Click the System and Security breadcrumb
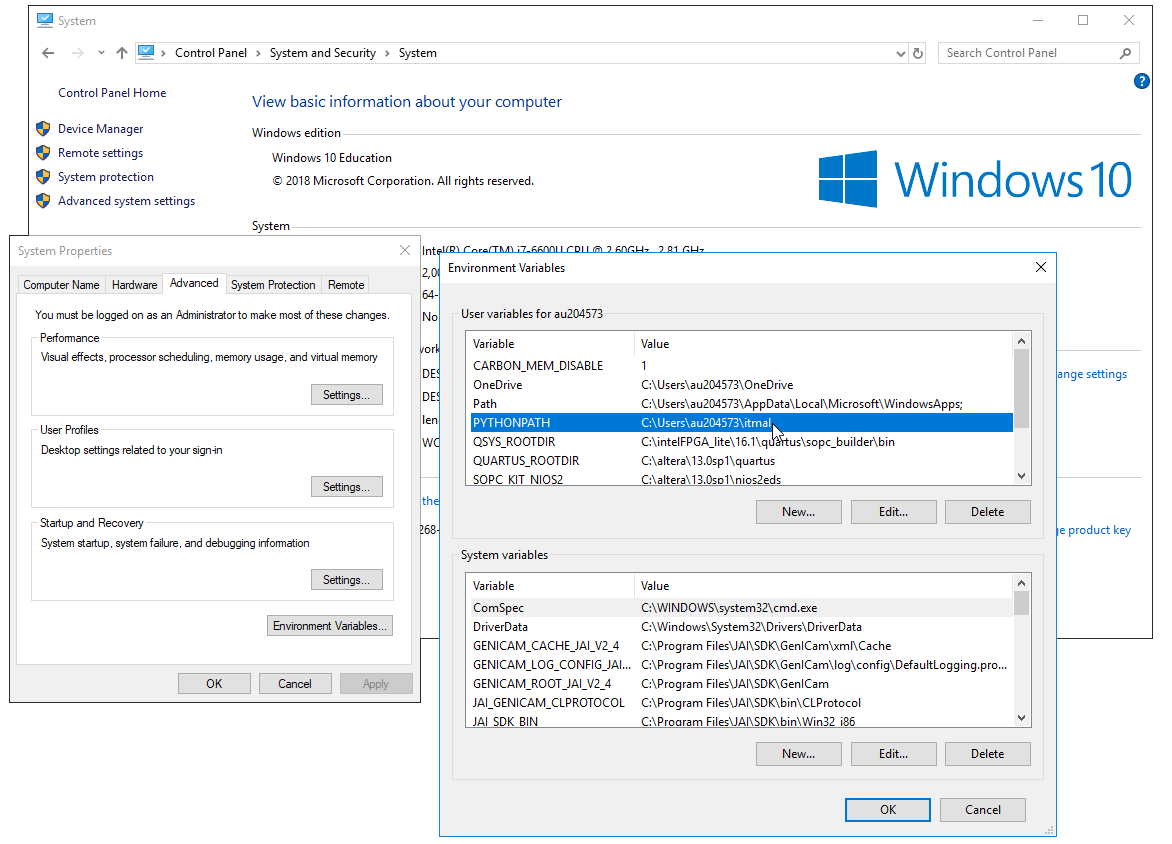 (323, 53)
